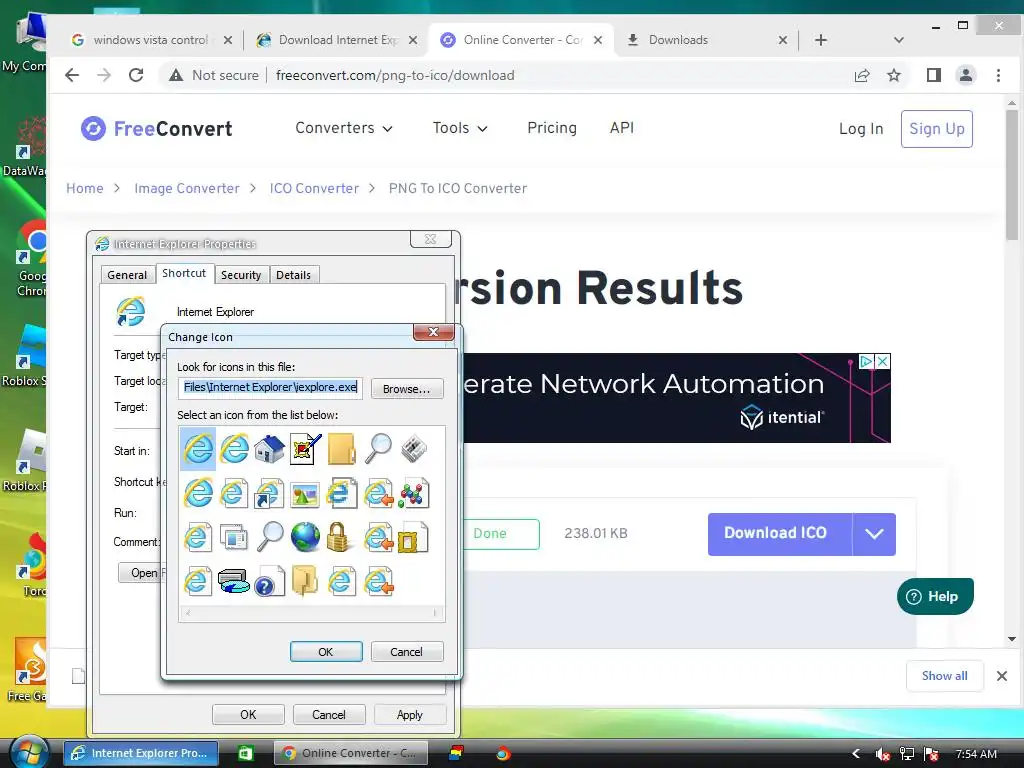Go to Home breadcrumb link

click(84, 188)
